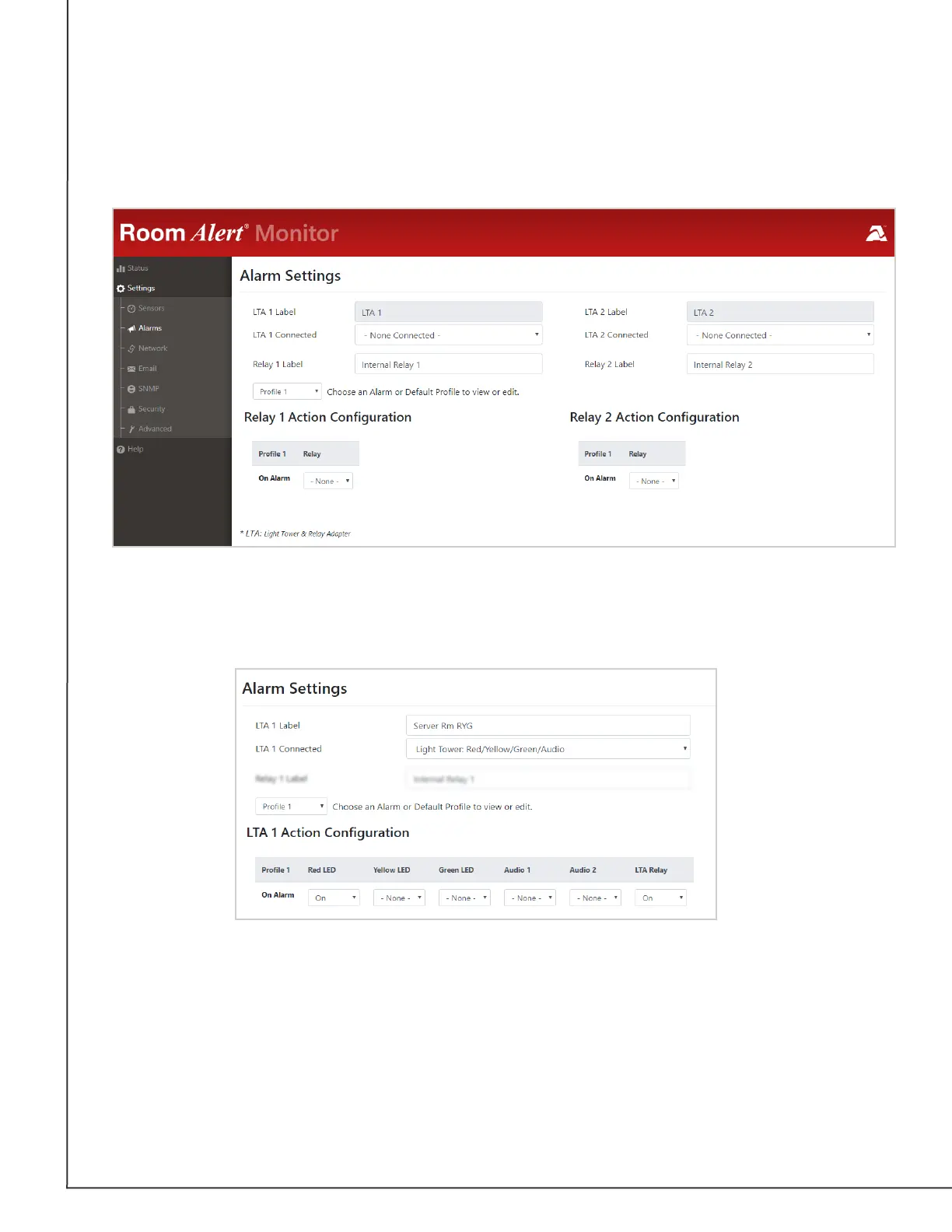Click the LTA Relay column header
Screen dimensions: 952x1232
coord(651,870)
